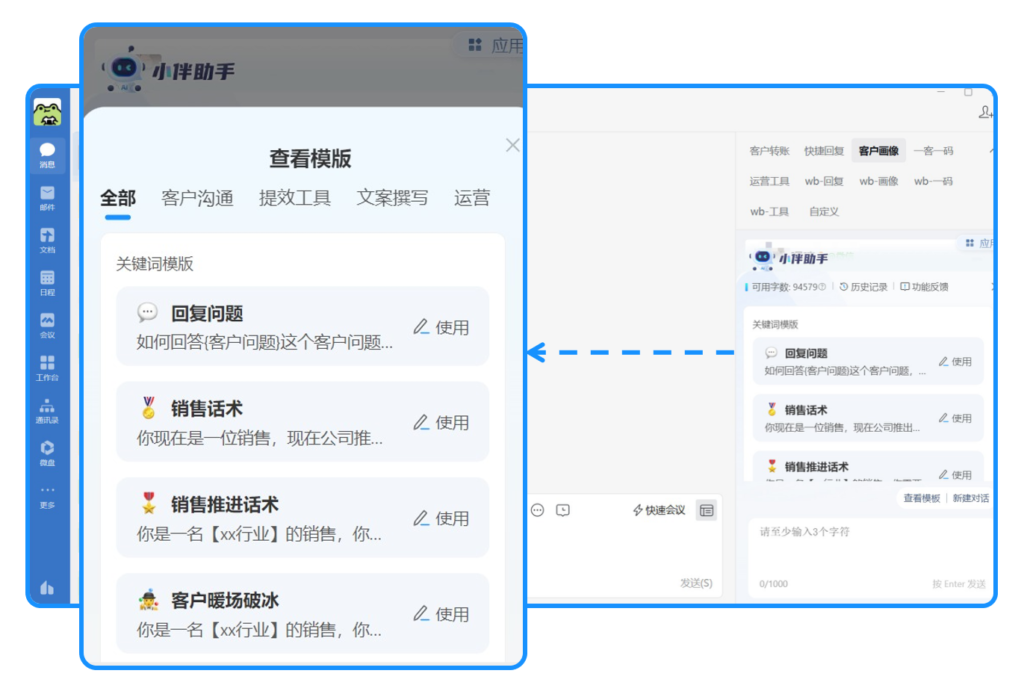This screenshot has height=694, width=1024.
Task: Open 功能反馈 feedback link
Action: click(924, 287)
